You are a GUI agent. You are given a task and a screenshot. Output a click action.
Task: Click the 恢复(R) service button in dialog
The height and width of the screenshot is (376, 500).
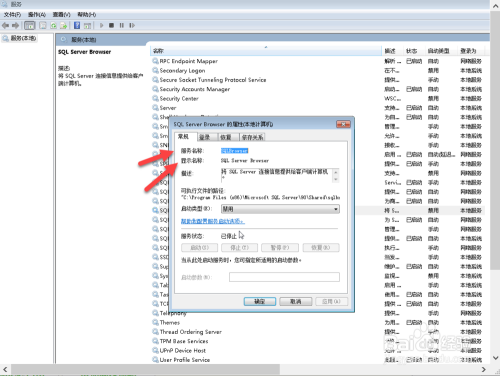pos(321,248)
